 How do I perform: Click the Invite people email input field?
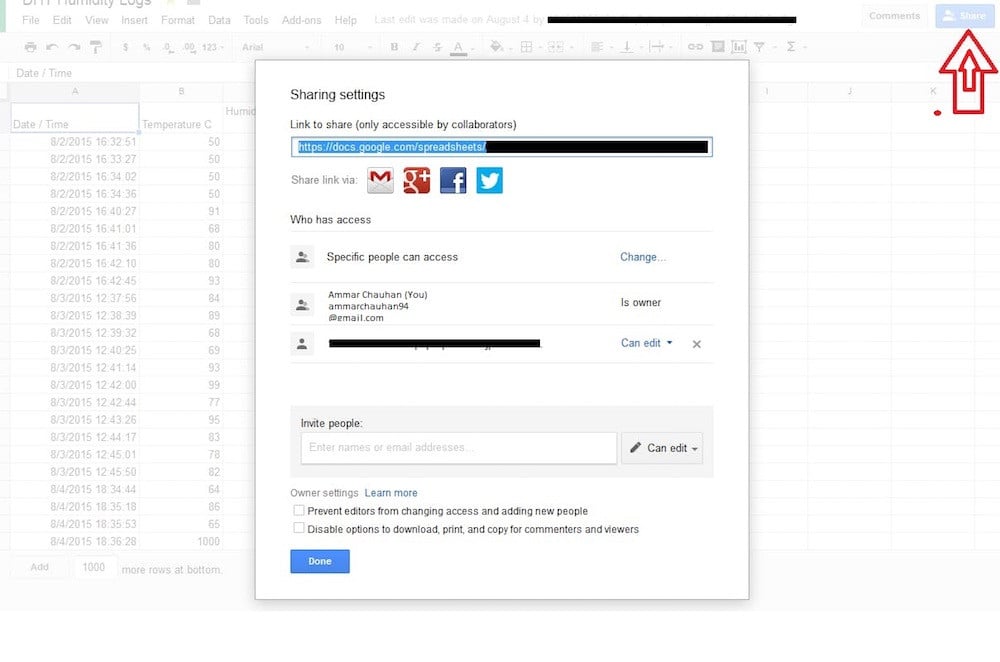click(459, 448)
